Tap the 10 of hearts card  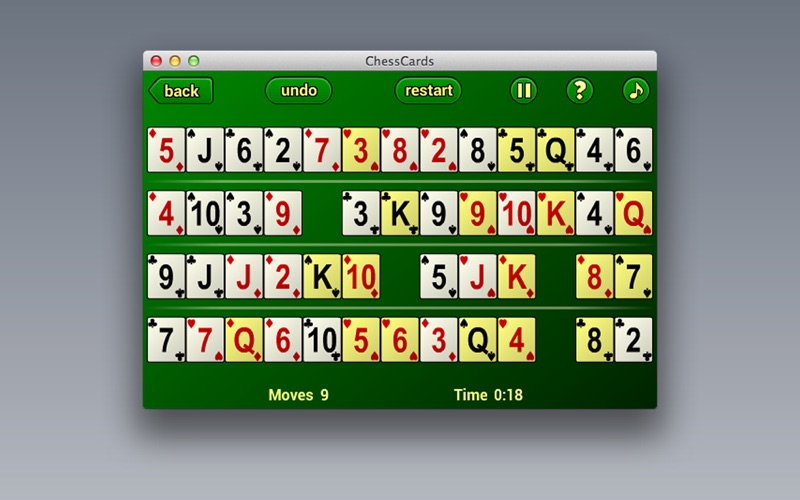point(516,213)
